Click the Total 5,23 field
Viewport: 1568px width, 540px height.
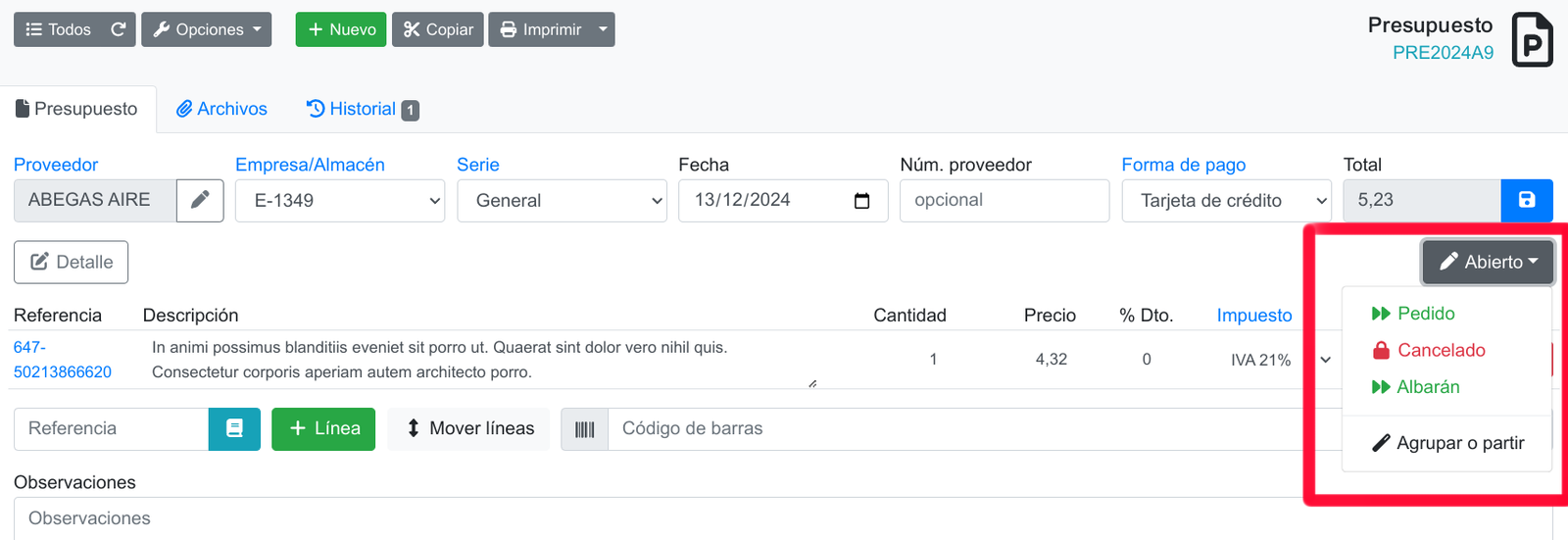(x=1422, y=200)
